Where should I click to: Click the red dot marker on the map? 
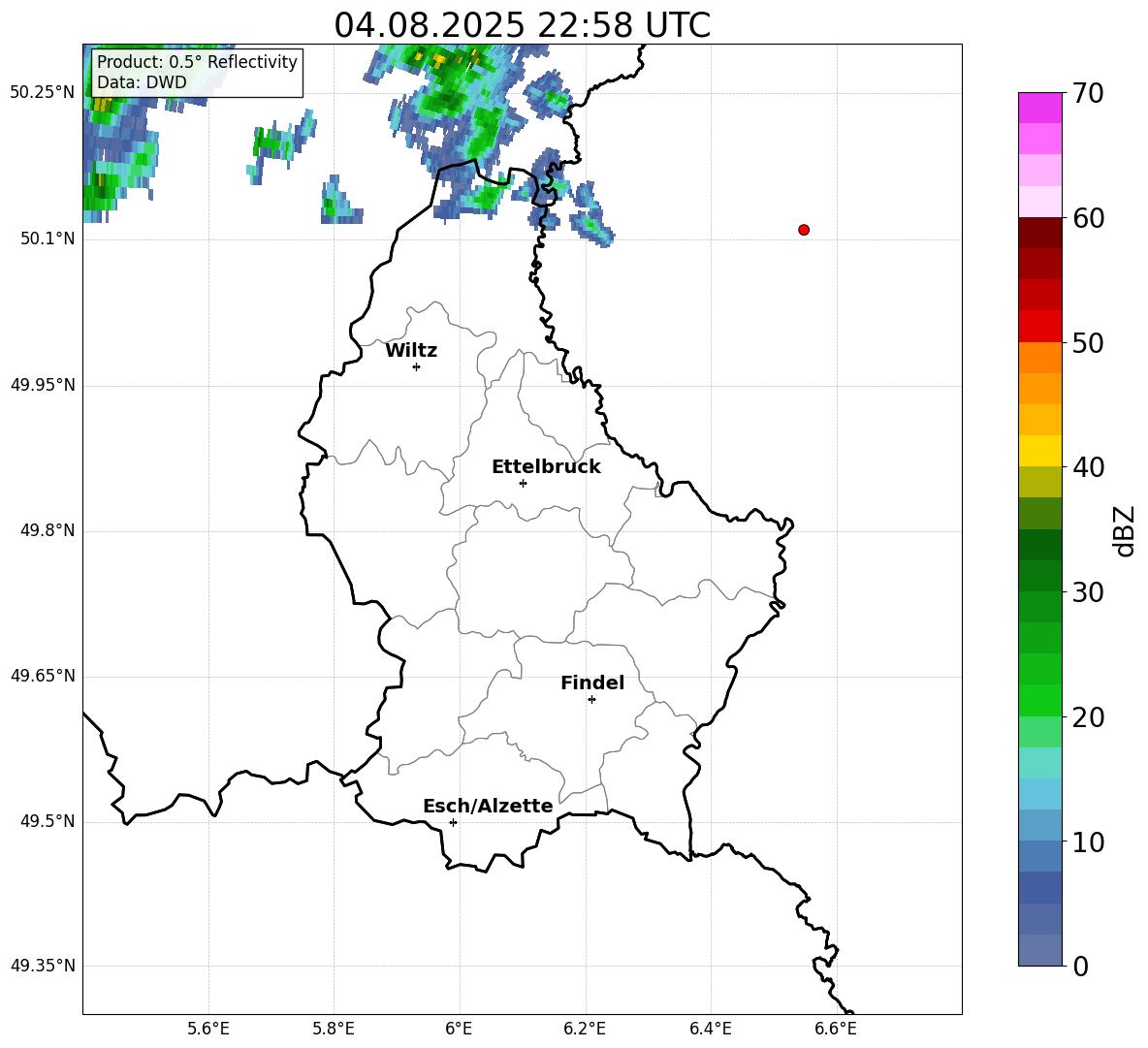[804, 230]
